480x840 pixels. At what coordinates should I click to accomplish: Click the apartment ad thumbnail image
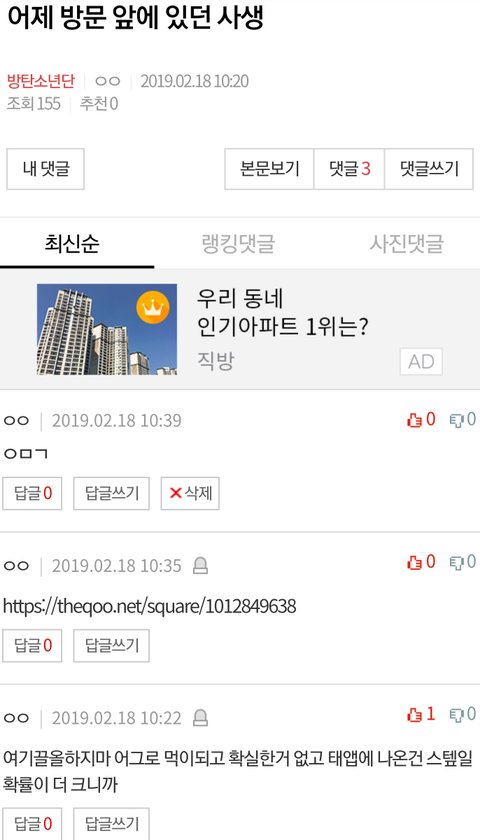[107, 329]
